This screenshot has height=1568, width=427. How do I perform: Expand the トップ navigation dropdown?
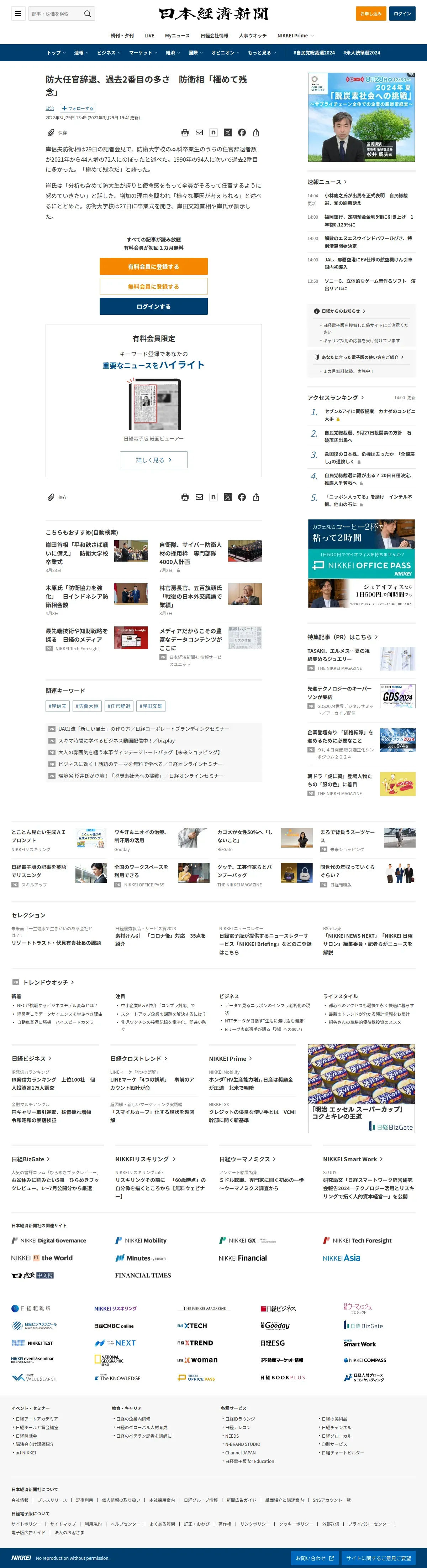coord(56,53)
